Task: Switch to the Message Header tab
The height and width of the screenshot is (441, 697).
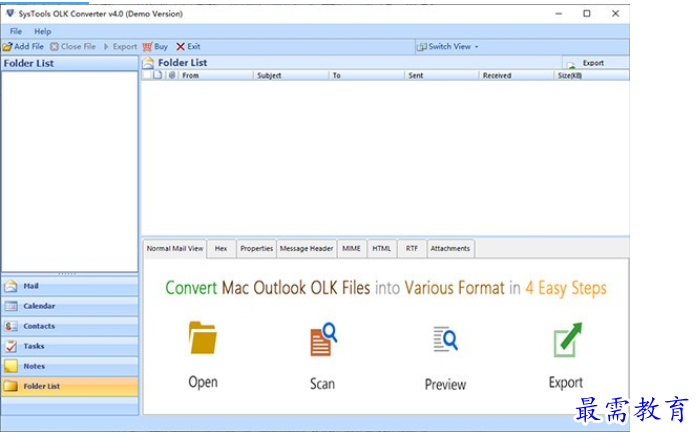Action: [306, 249]
